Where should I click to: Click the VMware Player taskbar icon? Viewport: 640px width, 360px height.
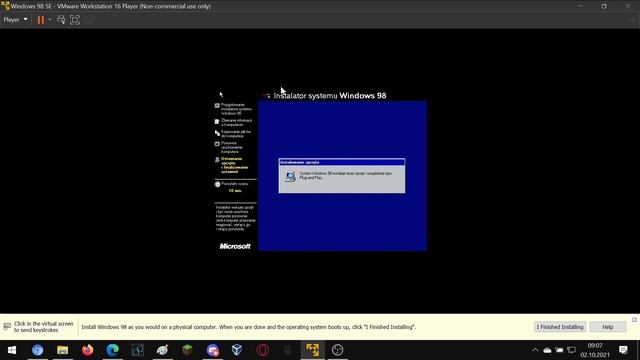(x=313, y=350)
